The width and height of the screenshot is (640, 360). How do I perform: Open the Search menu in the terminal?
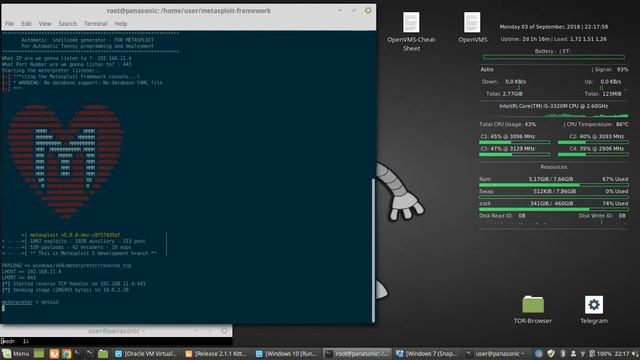click(67, 24)
